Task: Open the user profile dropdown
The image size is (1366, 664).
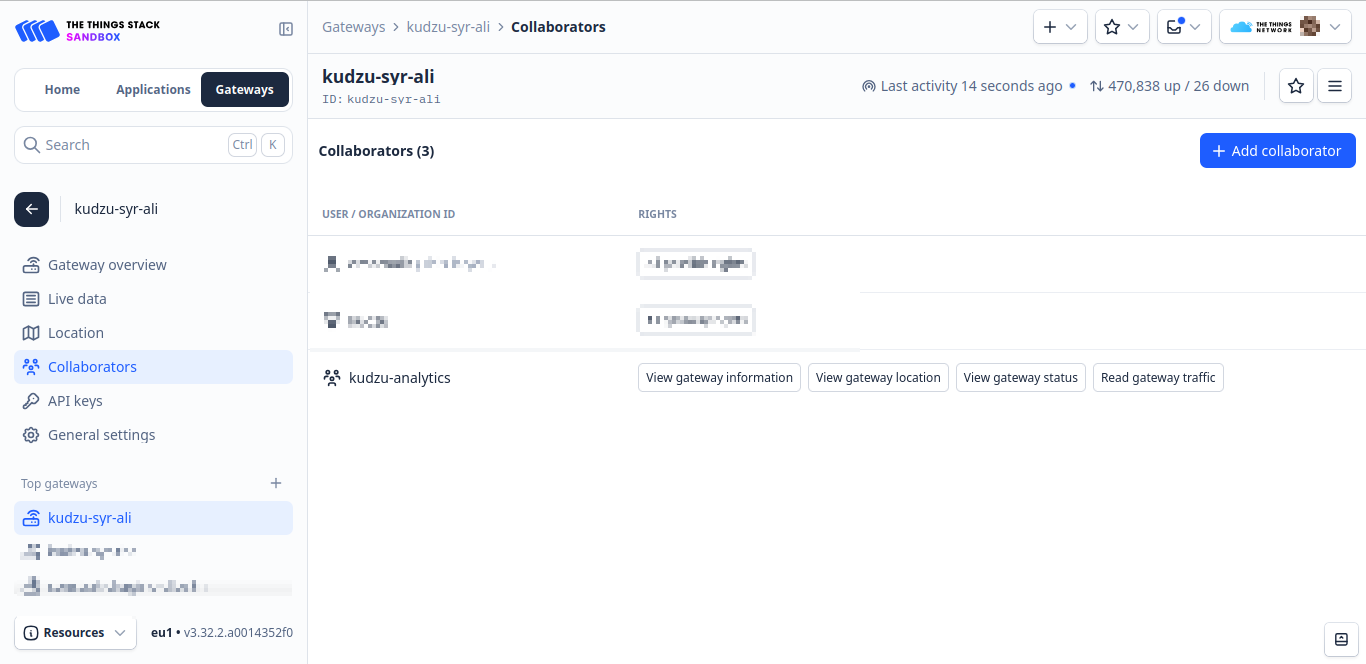Action: [1286, 27]
